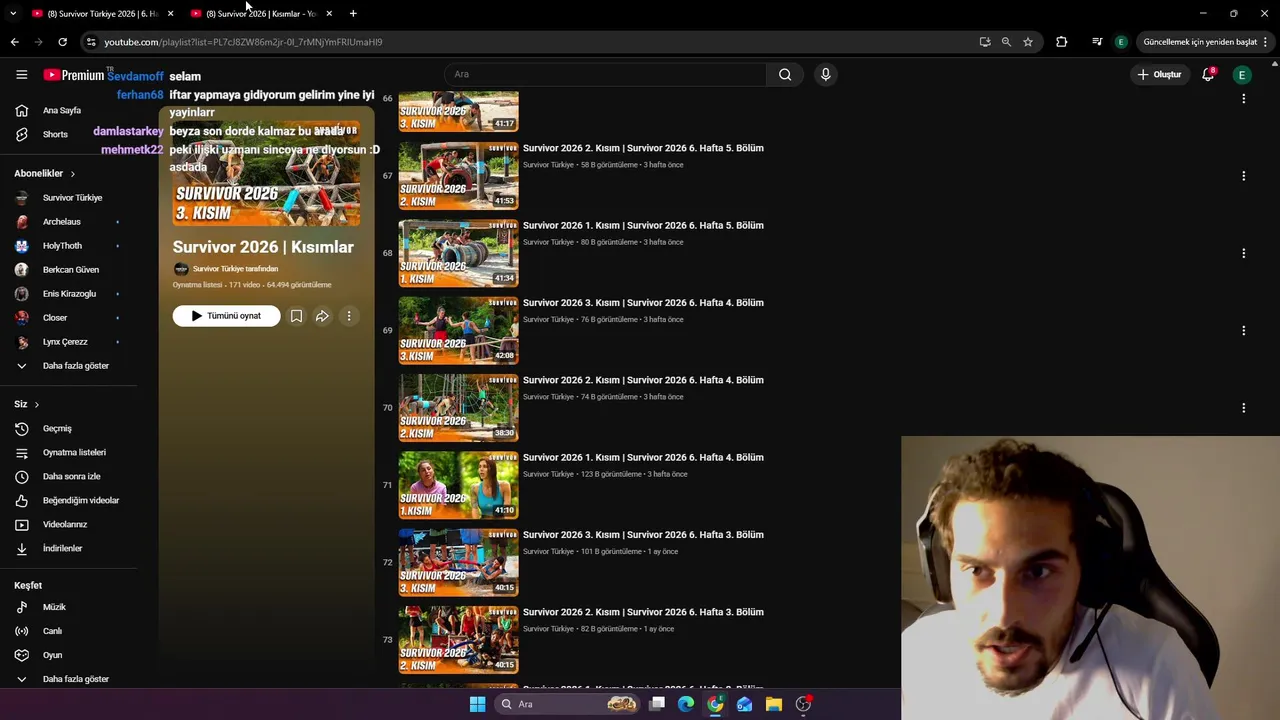The image size is (1280, 720).
Task: Bookmark this page with the star
Action: [x=1028, y=42]
